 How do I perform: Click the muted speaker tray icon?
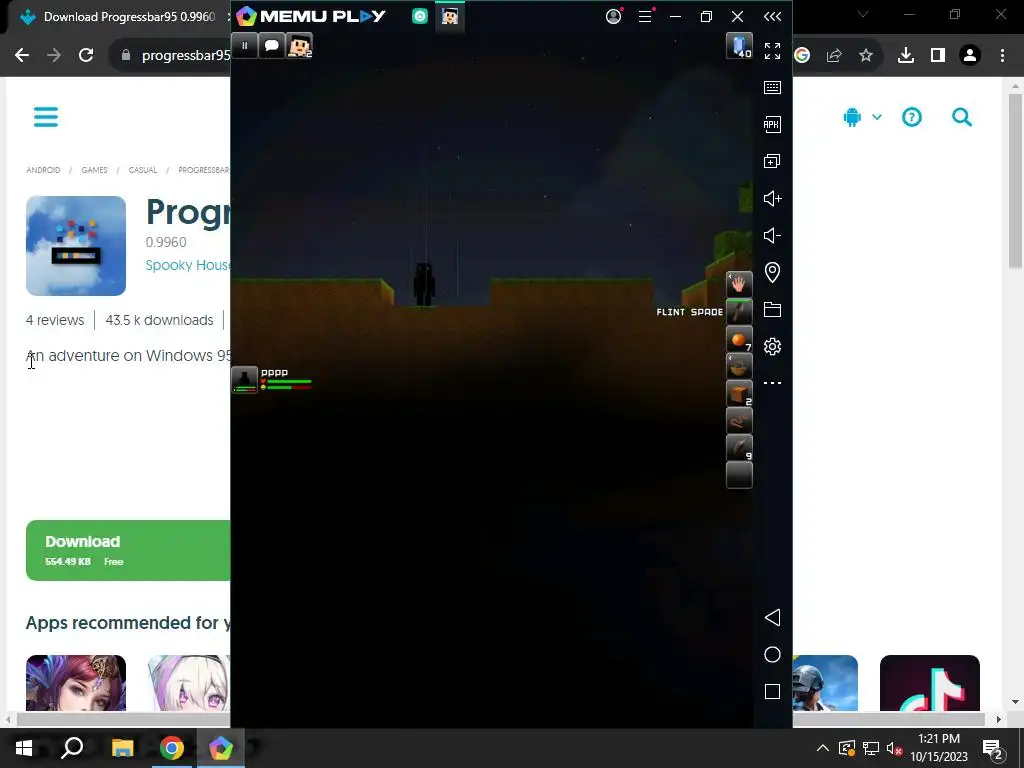click(x=894, y=748)
